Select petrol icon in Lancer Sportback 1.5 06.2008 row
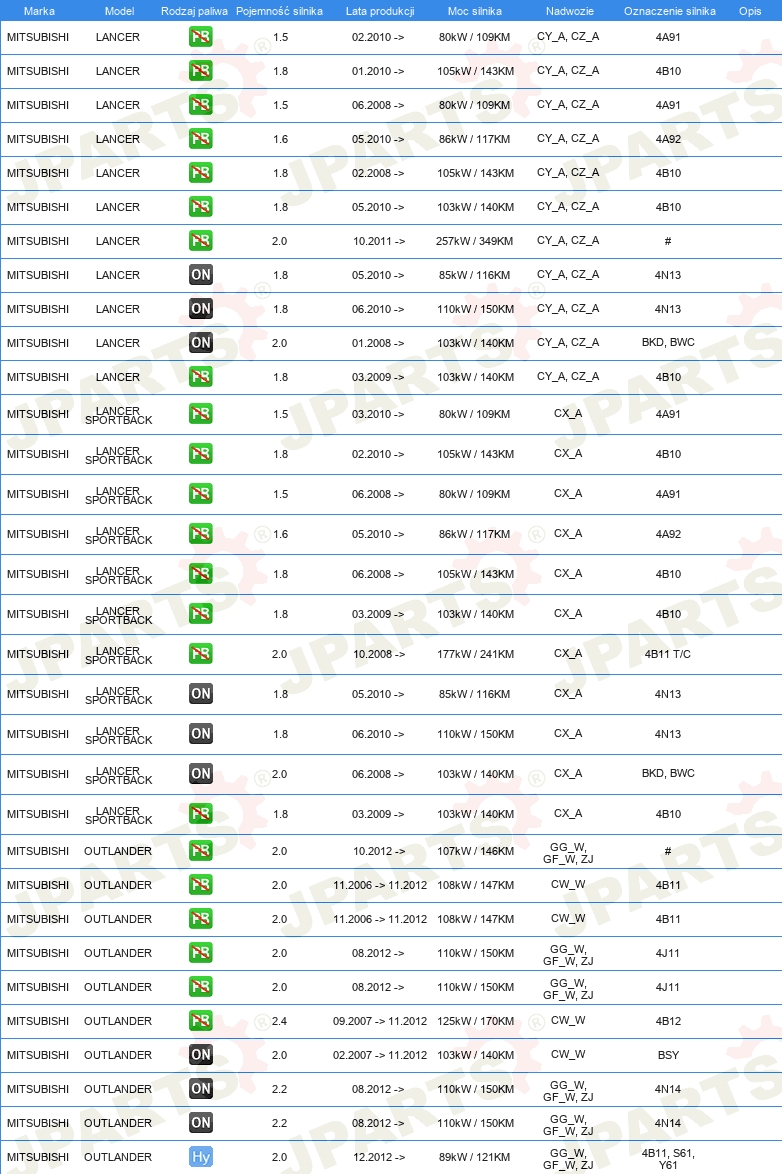This screenshot has height=1174, width=782. [200, 494]
